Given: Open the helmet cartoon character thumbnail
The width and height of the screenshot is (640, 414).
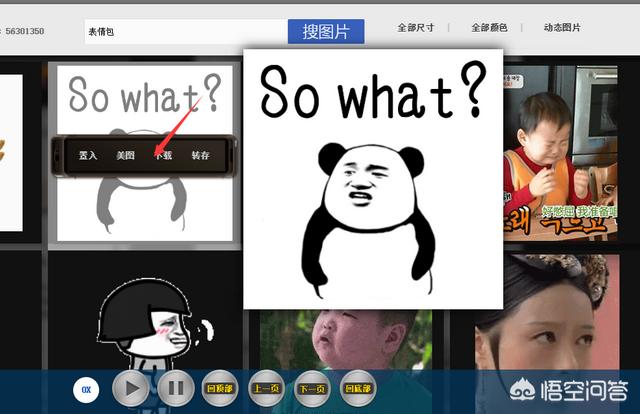Looking at the screenshot, I should click(x=145, y=320).
